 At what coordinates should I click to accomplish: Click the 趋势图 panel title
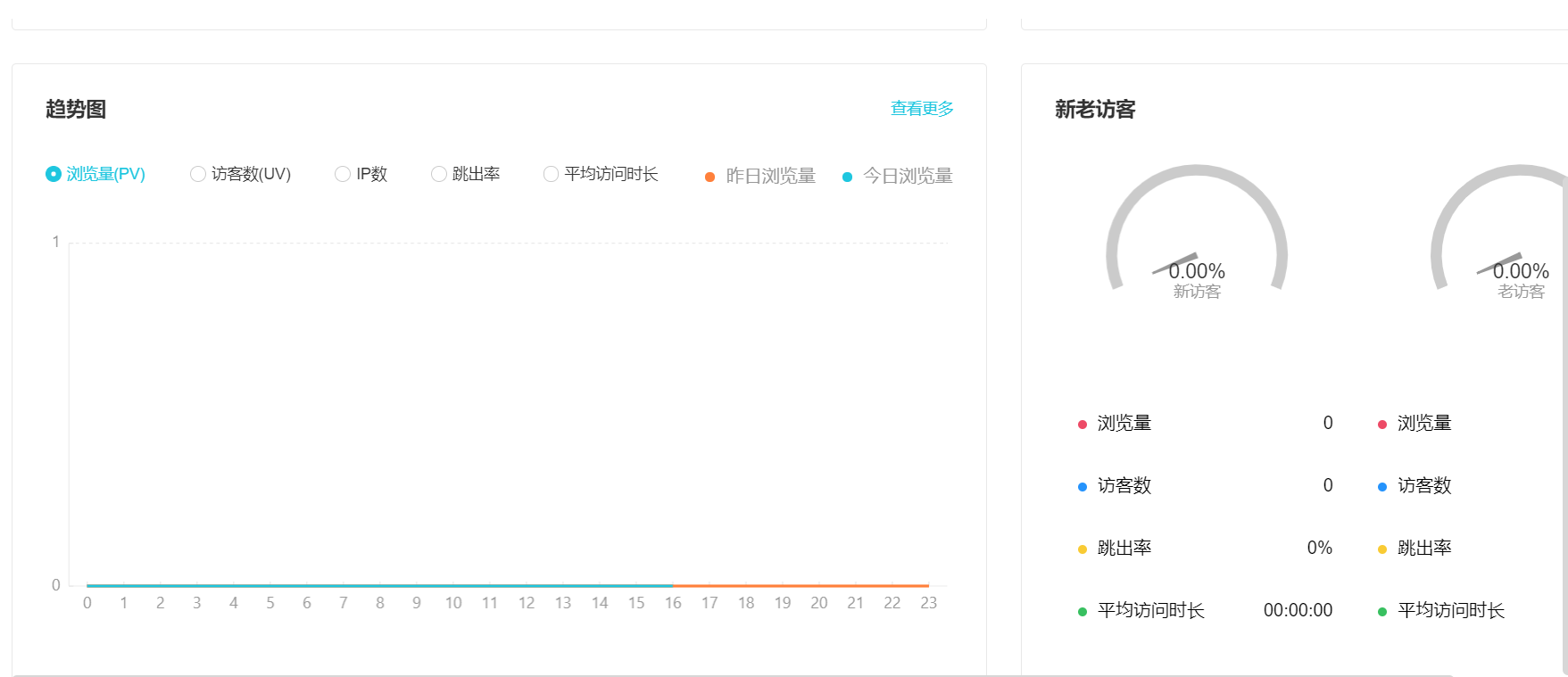(76, 109)
